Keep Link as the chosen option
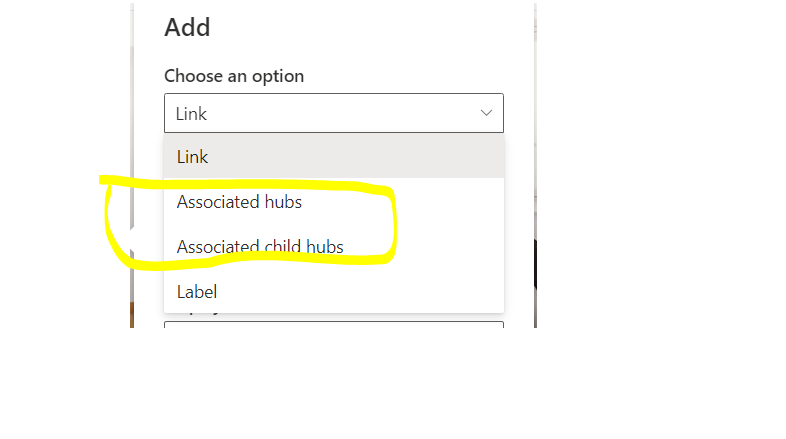Viewport: 786px width, 439px height. pyautogui.click(x=333, y=157)
